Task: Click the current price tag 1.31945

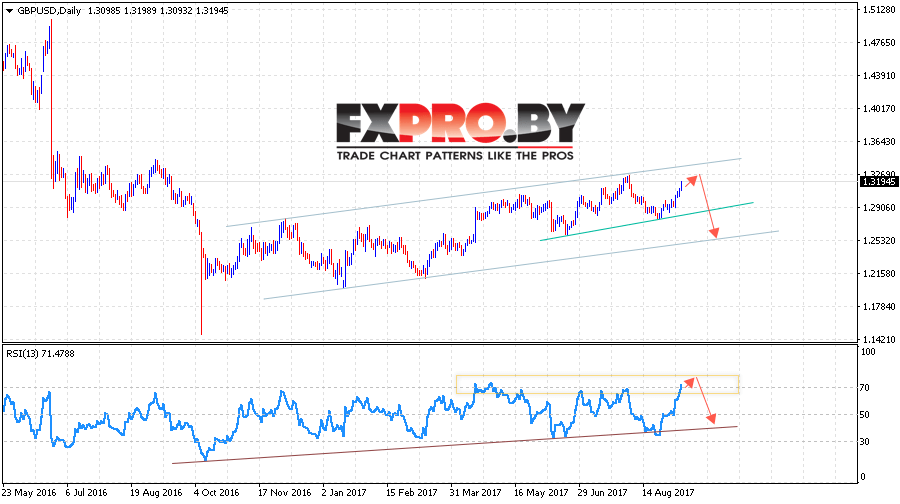Action: point(878,181)
